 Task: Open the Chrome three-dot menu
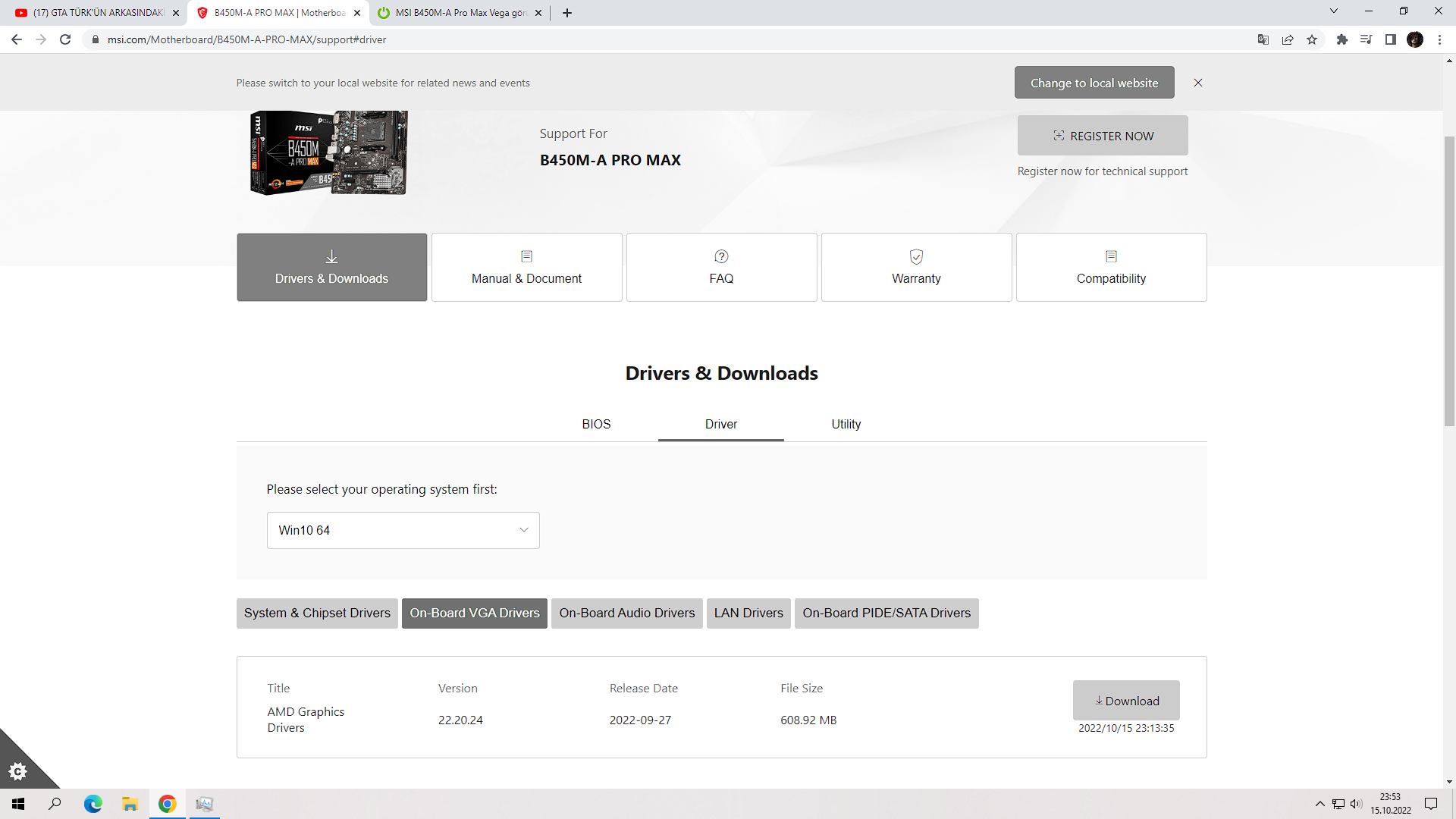1439,39
